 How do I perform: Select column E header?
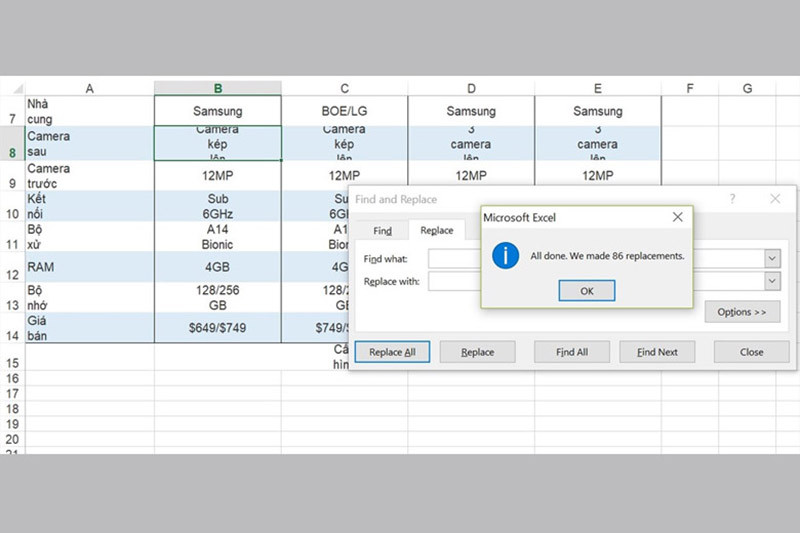pyautogui.click(x=597, y=88)
